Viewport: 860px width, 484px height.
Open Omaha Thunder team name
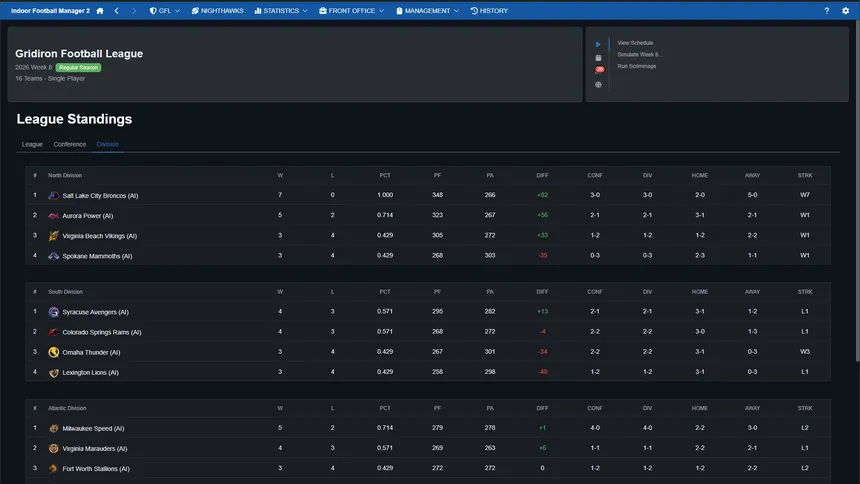click(x=91, y=352)
